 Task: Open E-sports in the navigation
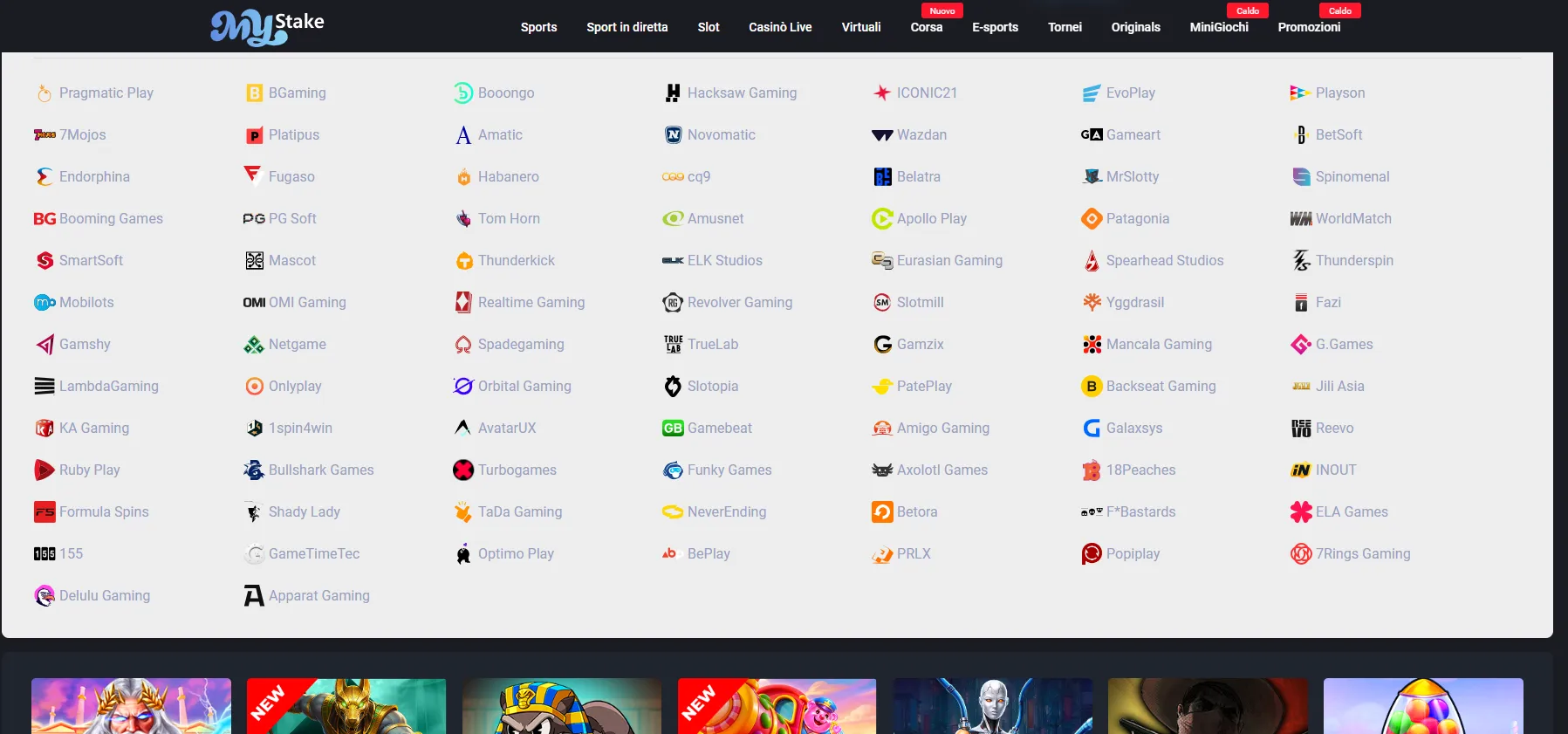[995, 27]
